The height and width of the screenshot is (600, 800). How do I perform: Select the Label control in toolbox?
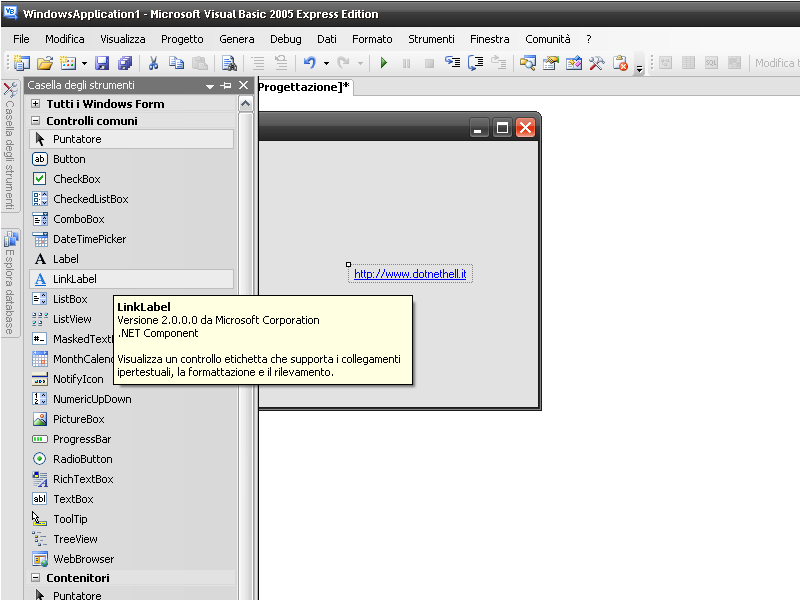132,259
